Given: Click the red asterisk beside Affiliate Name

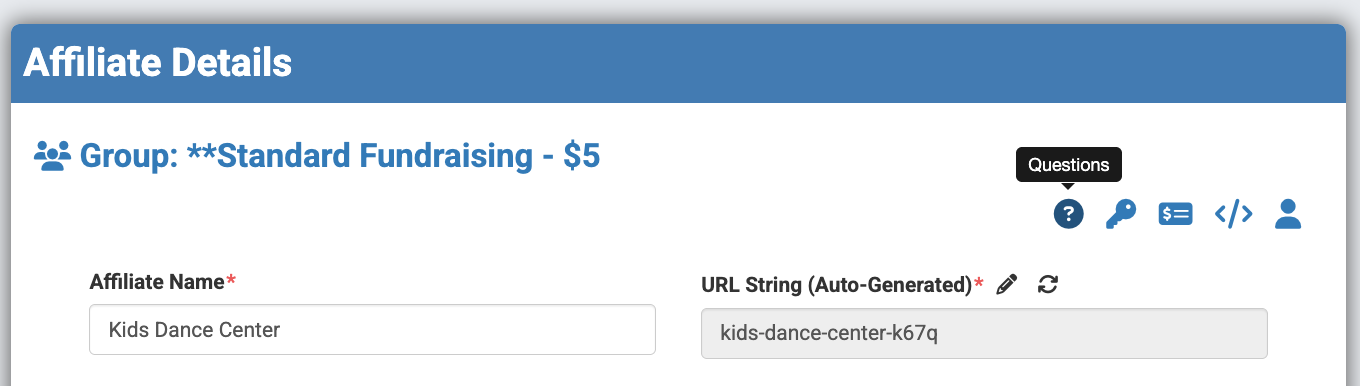Looking at the screenshot, I should (x=232, y=281).
